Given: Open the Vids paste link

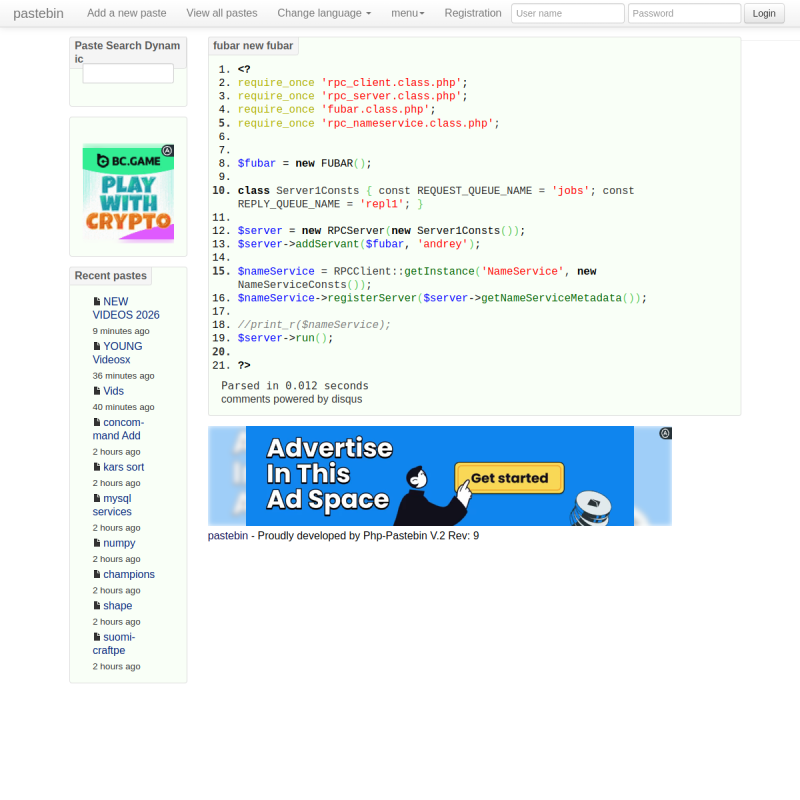Looking at the screenshot, I should pos(113,391).
